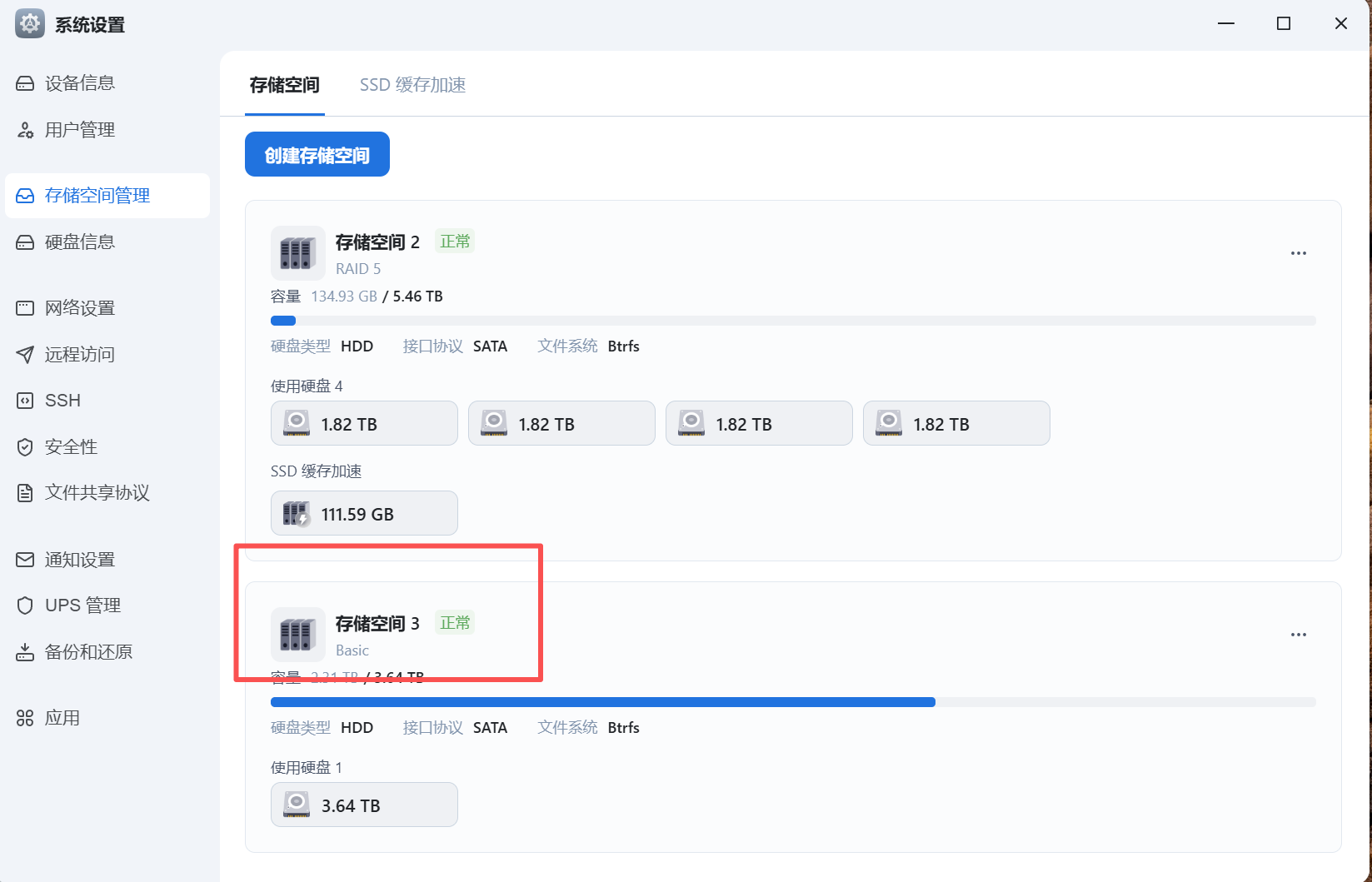
Task: Open 备份和还原 backup and restore
Action: point(88,652)
